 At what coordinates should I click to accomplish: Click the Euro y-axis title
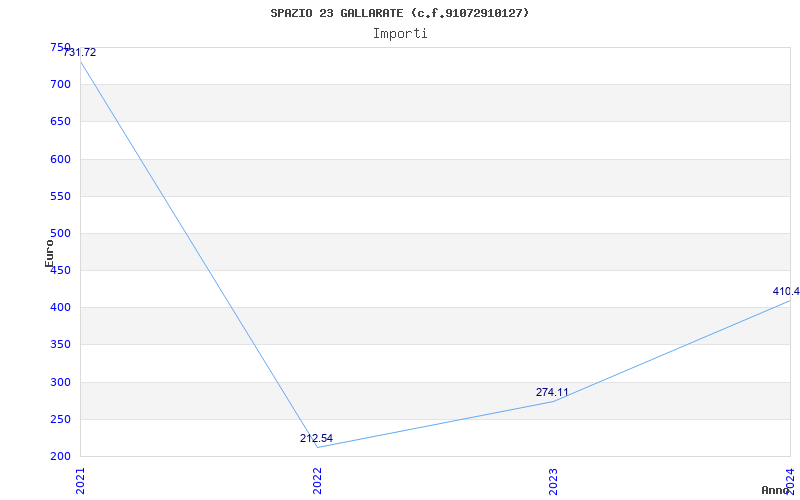click(x=49, y=253)
